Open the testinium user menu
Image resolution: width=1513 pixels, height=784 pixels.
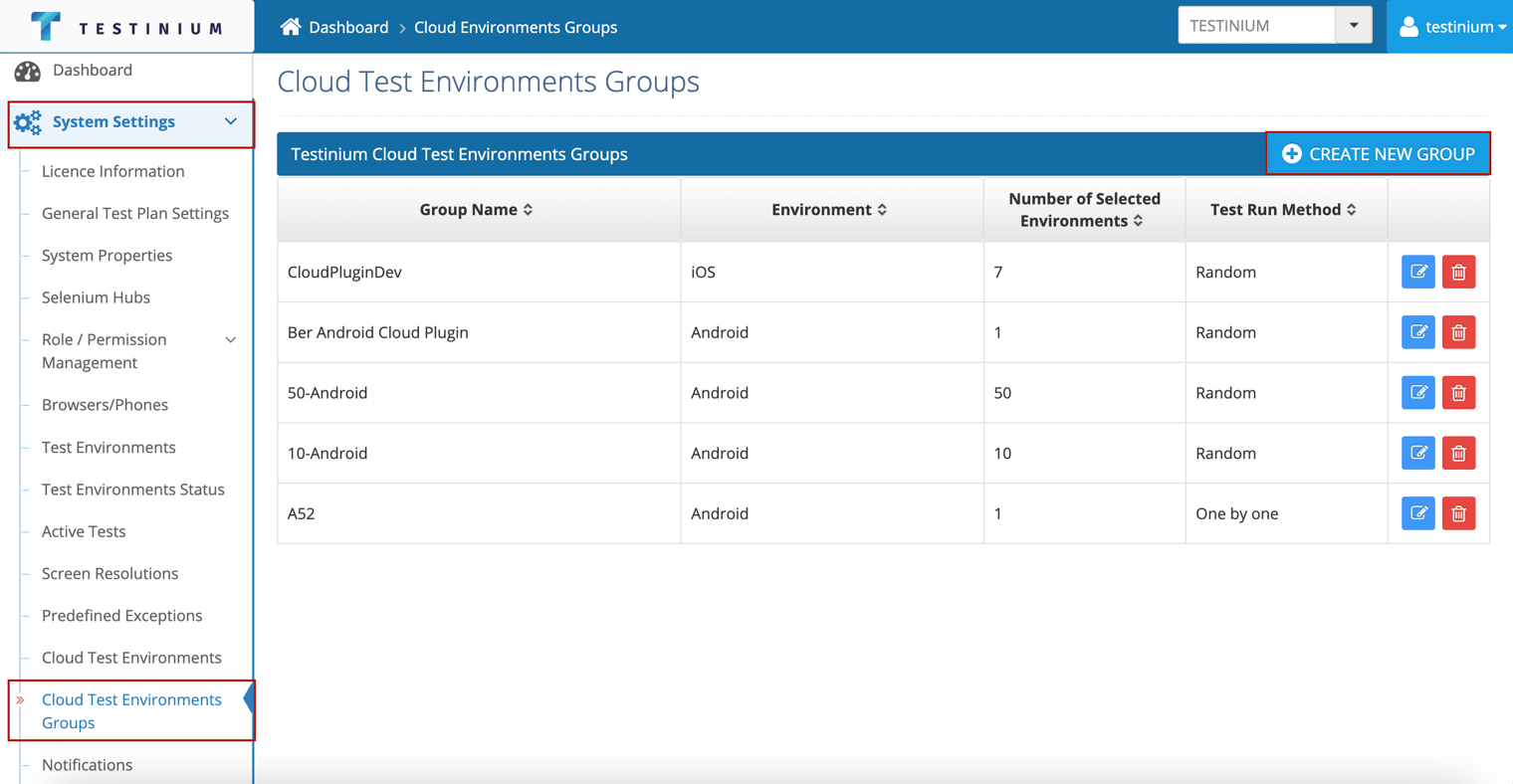[1452, 27]
